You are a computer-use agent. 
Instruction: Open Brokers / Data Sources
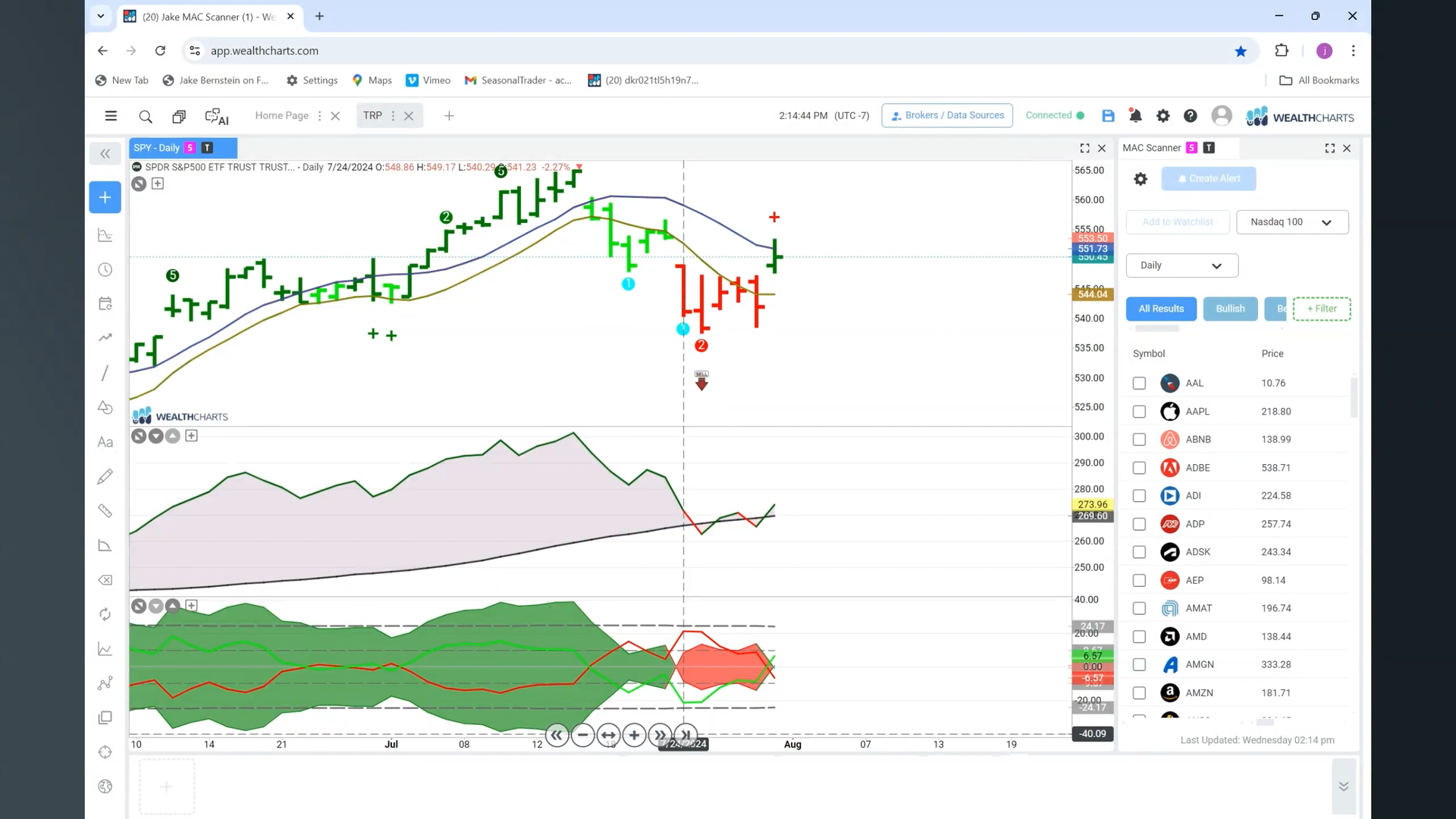(947, 115)
